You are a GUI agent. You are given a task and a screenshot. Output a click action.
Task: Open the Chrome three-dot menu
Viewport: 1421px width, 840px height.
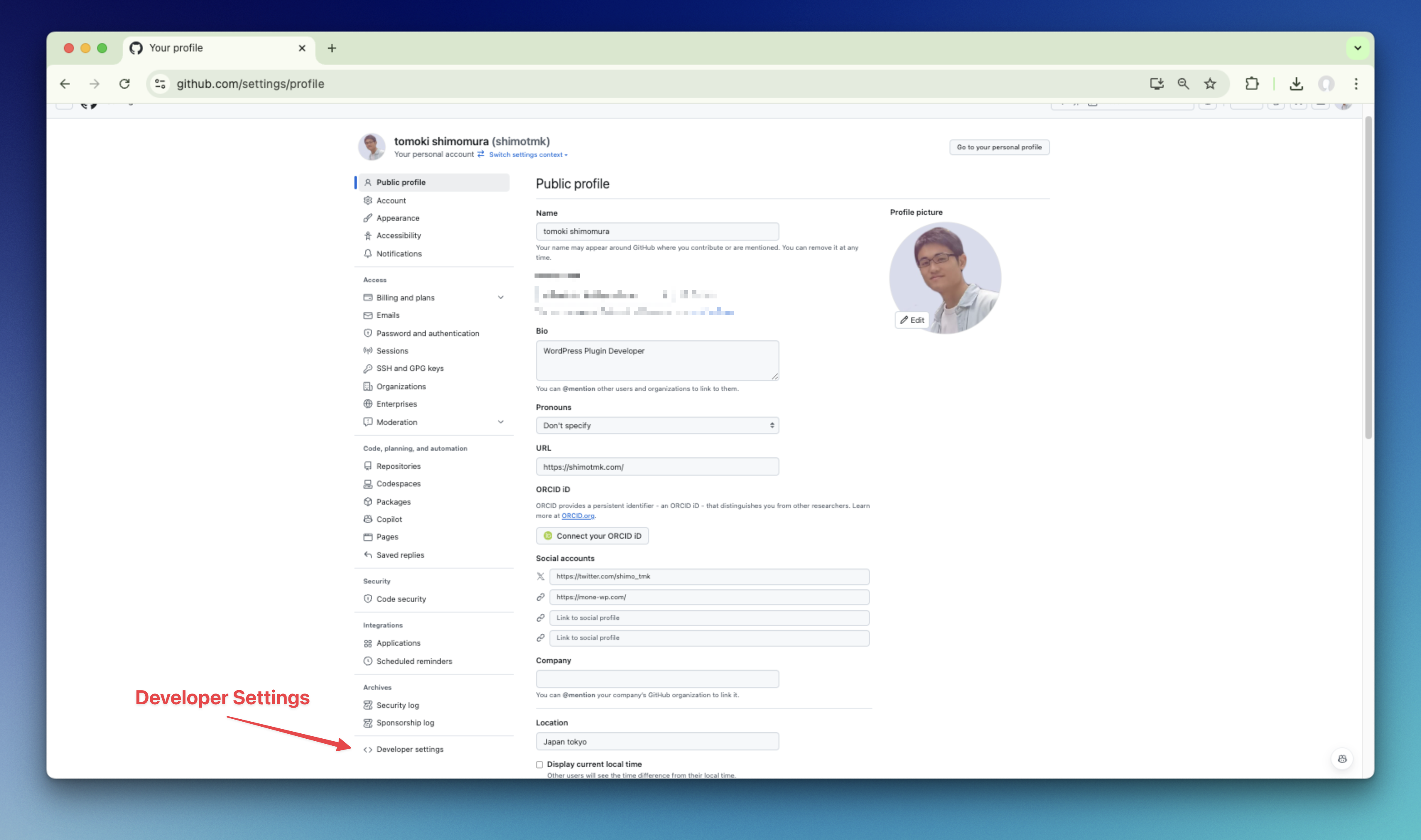coord(1356,84)
